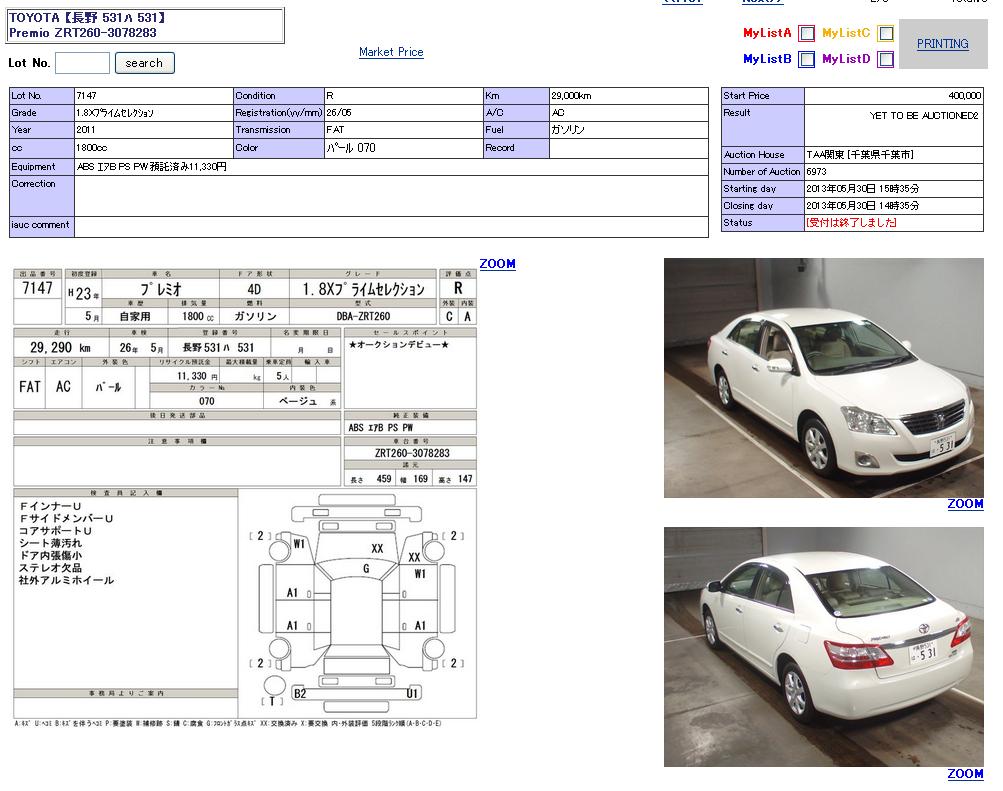Click the PRINTING link

[942, 44]
